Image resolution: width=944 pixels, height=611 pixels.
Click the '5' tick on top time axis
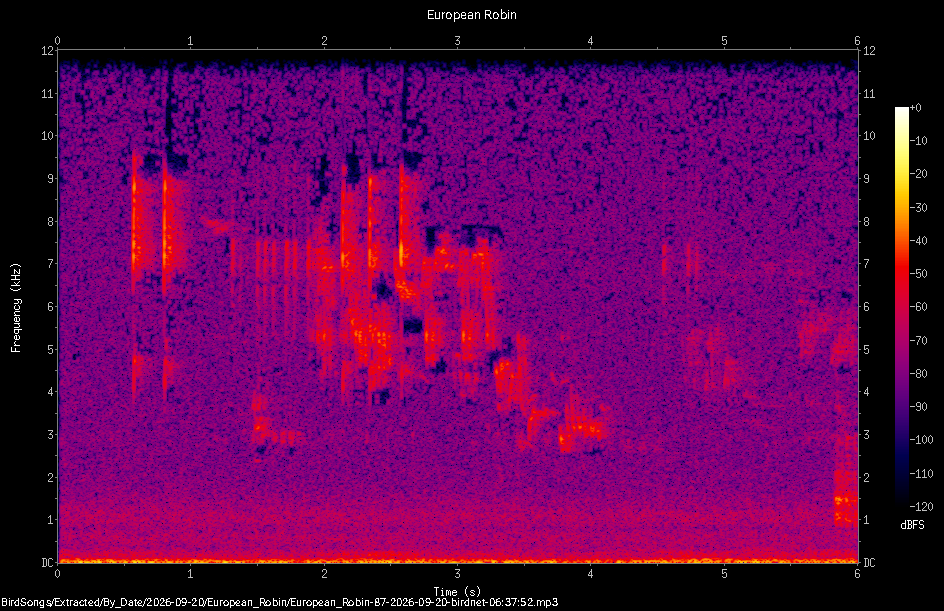point(724,41)
